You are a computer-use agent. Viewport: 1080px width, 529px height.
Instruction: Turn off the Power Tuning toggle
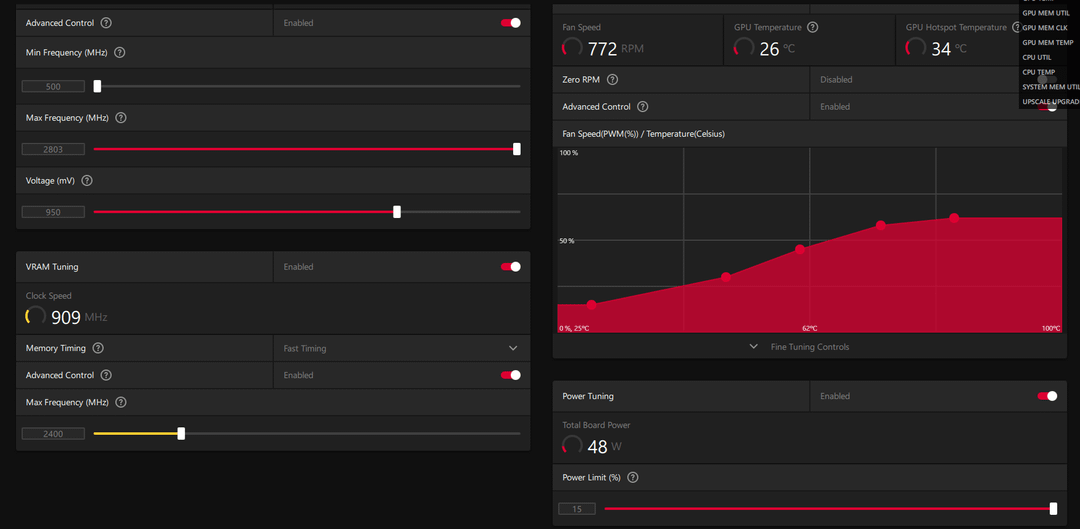click(x=1047, y=396)
